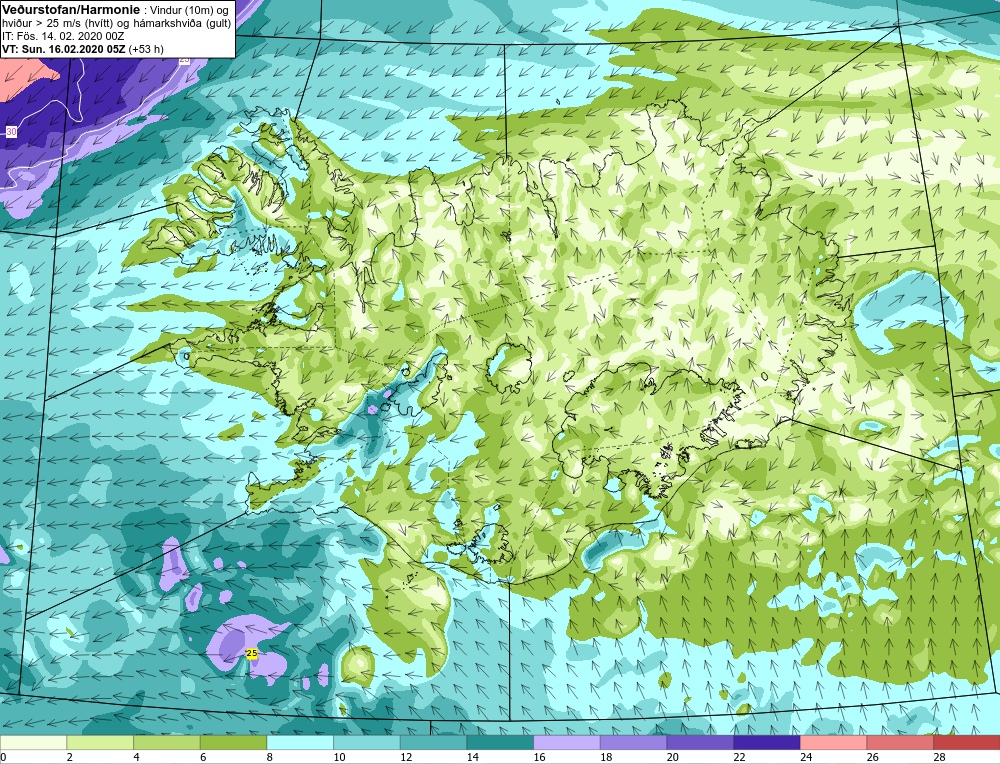
Task: Click the 10–12 m/s turquoise legend swatch
Action: pos(367,742)
